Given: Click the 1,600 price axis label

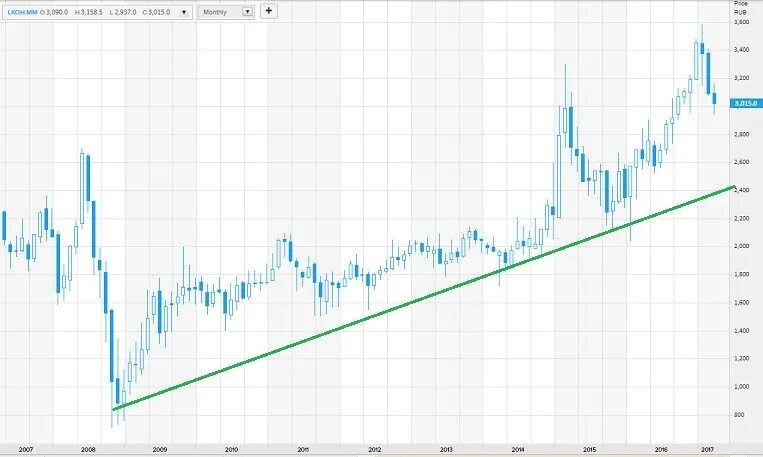Looking at the screenshot, I should click(x=742, y=302).
